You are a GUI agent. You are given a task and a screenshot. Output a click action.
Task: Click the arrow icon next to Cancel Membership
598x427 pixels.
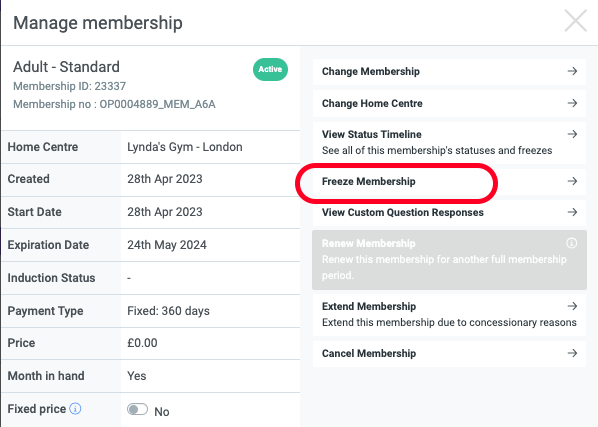click(572, 353)
